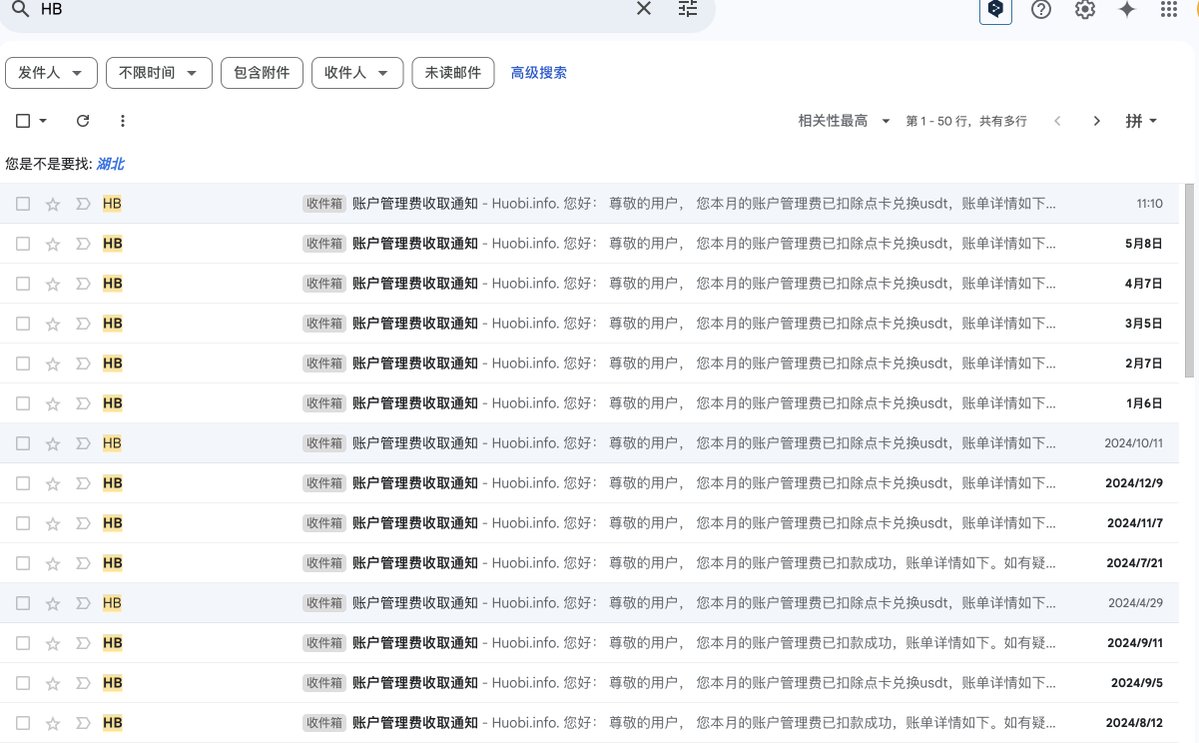Open search options filter icon
Viewport: 1199px width, 743px height.
tap(687, 8)
